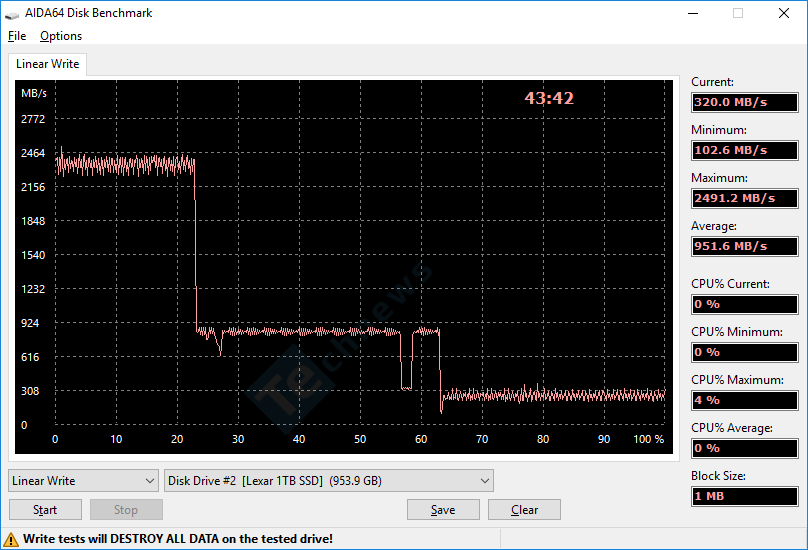The width and height of the screenshot is (808, 550).
Task: Click the Stop button
Action: click(x=126, y=510)
